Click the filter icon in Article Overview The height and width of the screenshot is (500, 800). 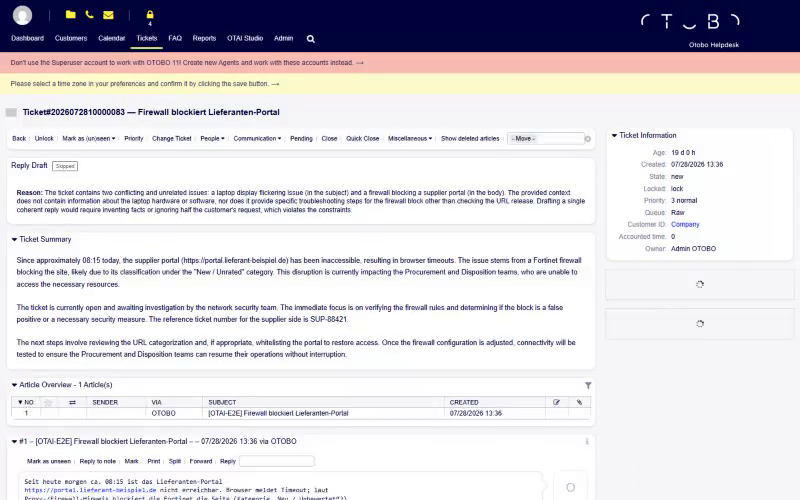click(588, 385)
